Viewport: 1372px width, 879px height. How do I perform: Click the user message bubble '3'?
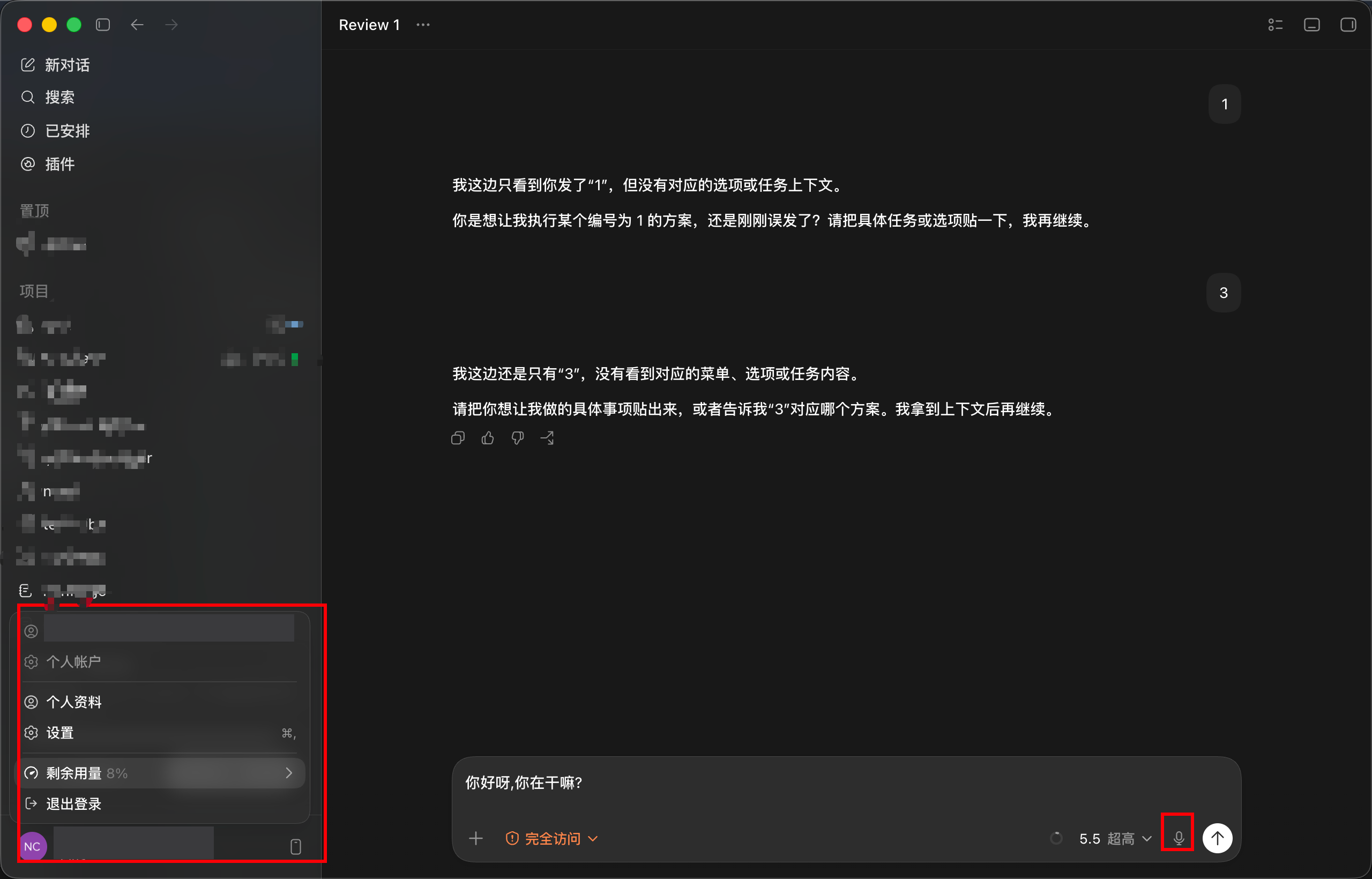coord(1224,293)
